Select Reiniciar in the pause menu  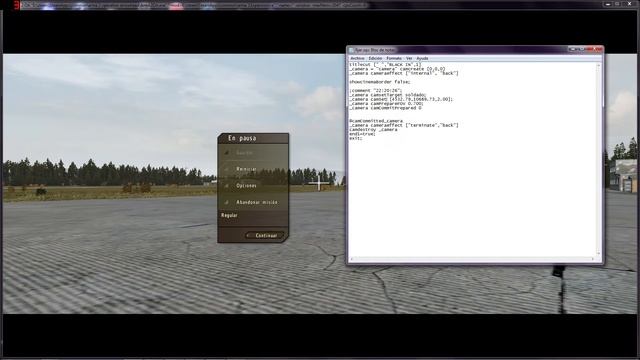click(246, 169)
